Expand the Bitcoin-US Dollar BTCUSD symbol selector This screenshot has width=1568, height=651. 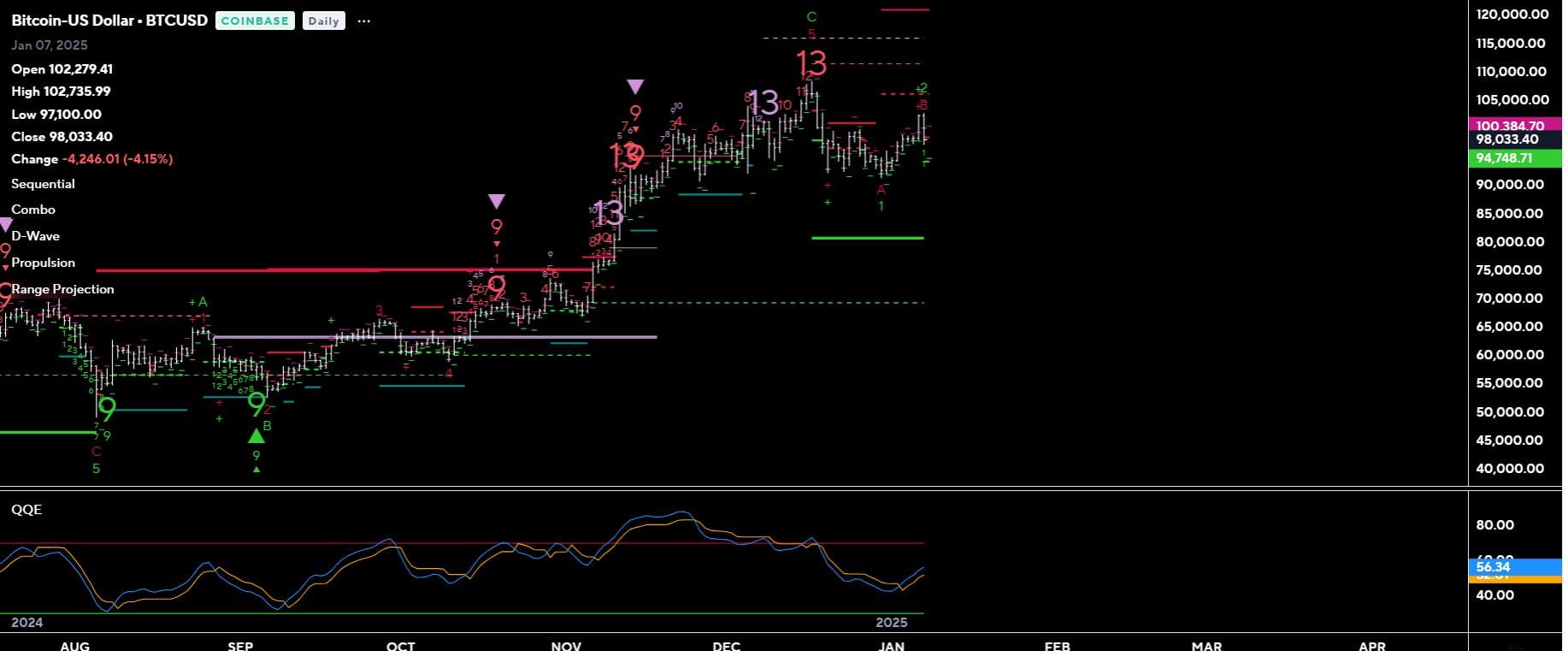[x=109, y=21]
